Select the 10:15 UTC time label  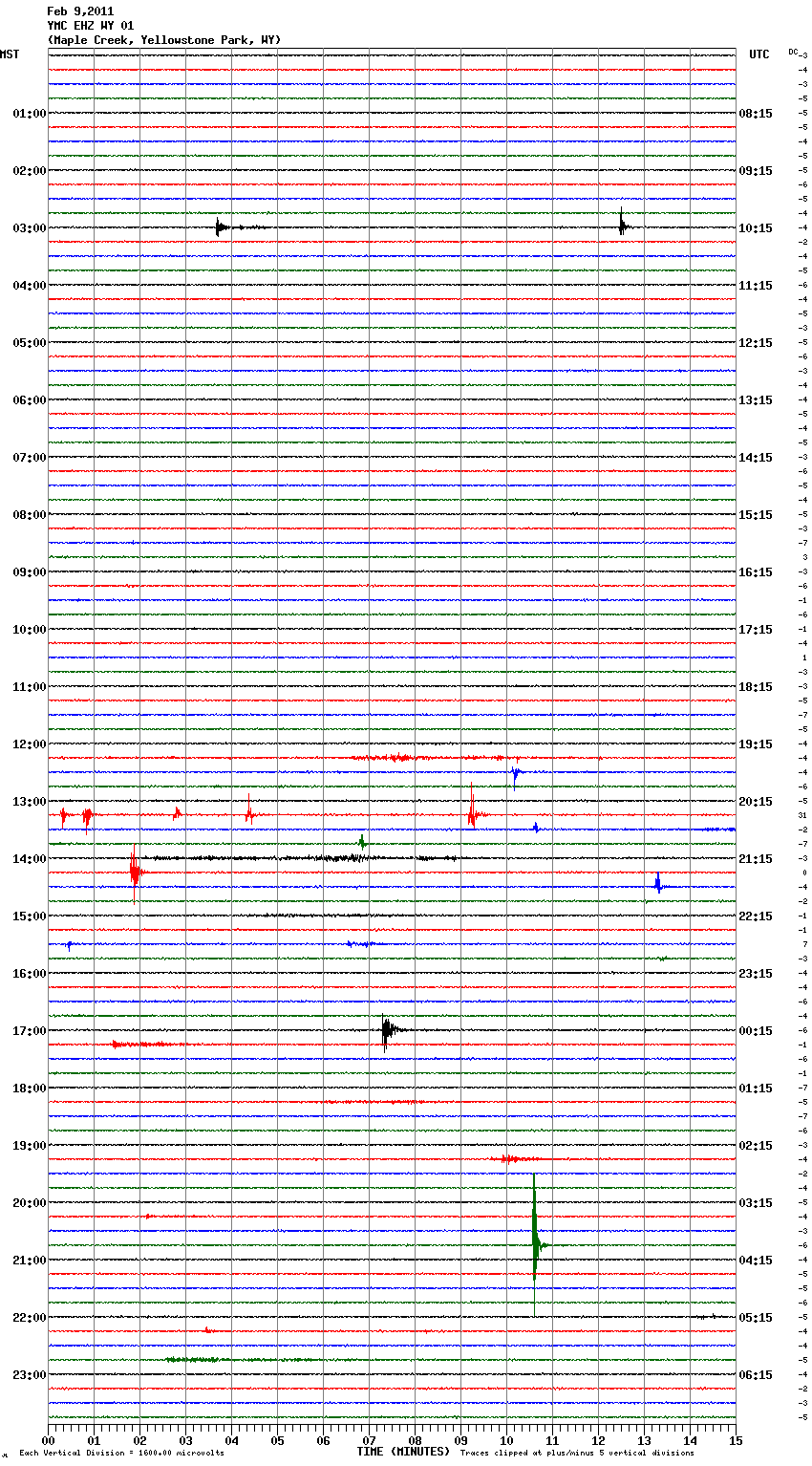756,228
